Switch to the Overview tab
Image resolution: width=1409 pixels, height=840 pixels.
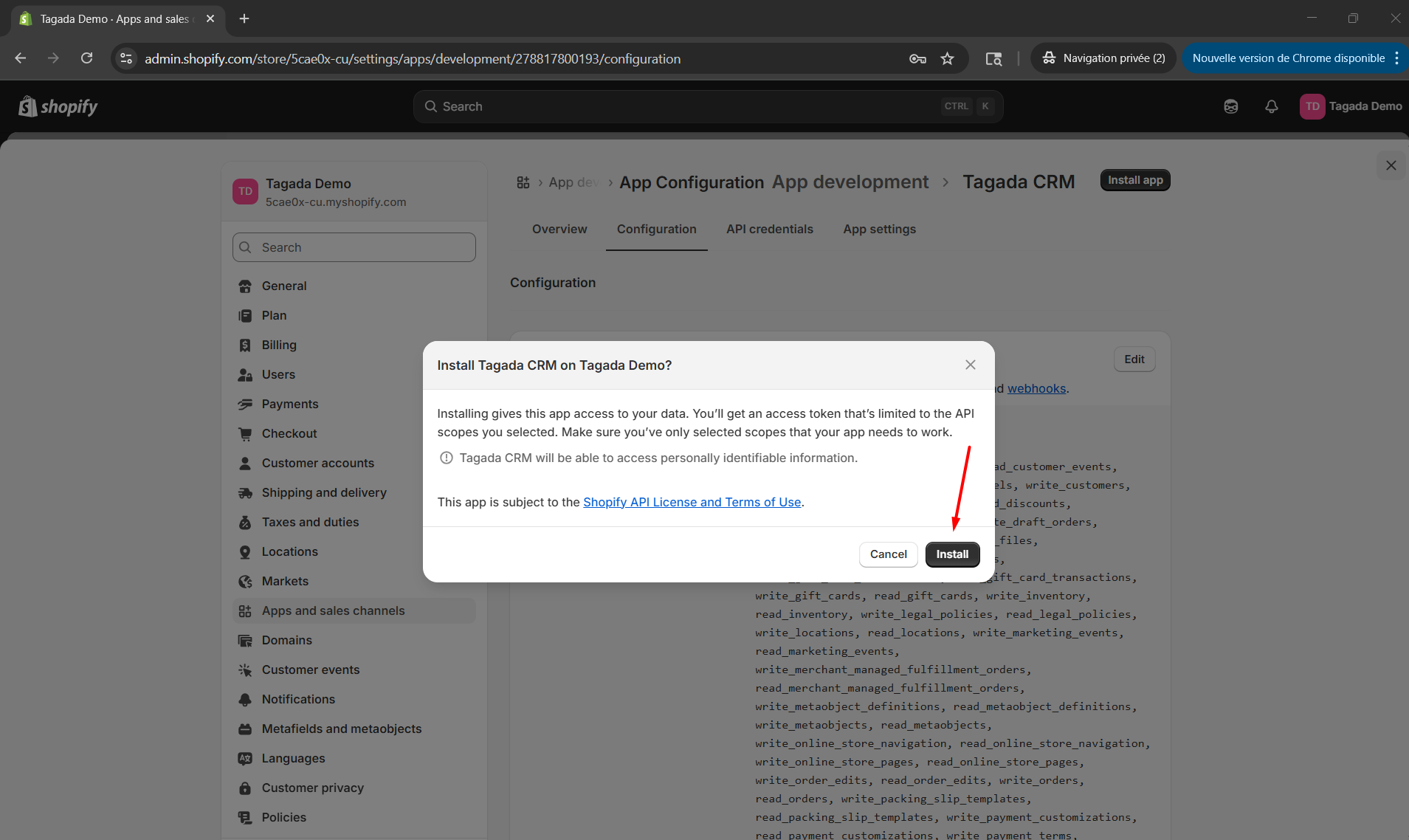[x=559, y=229]
